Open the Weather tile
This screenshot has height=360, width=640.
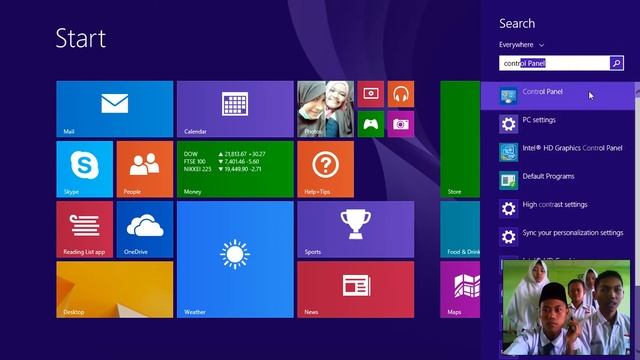pyautogui.click(x=235, y=260)
